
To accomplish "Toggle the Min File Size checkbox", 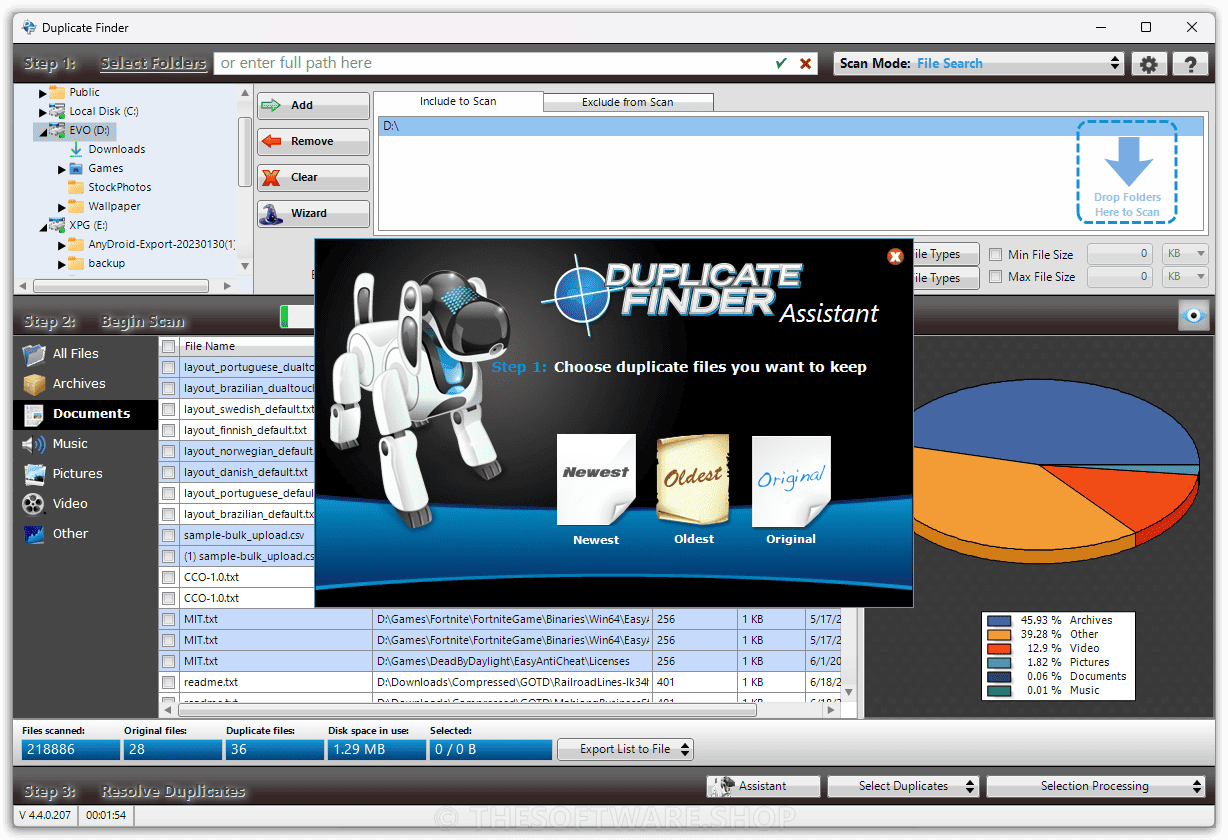I will pos(995,254).
